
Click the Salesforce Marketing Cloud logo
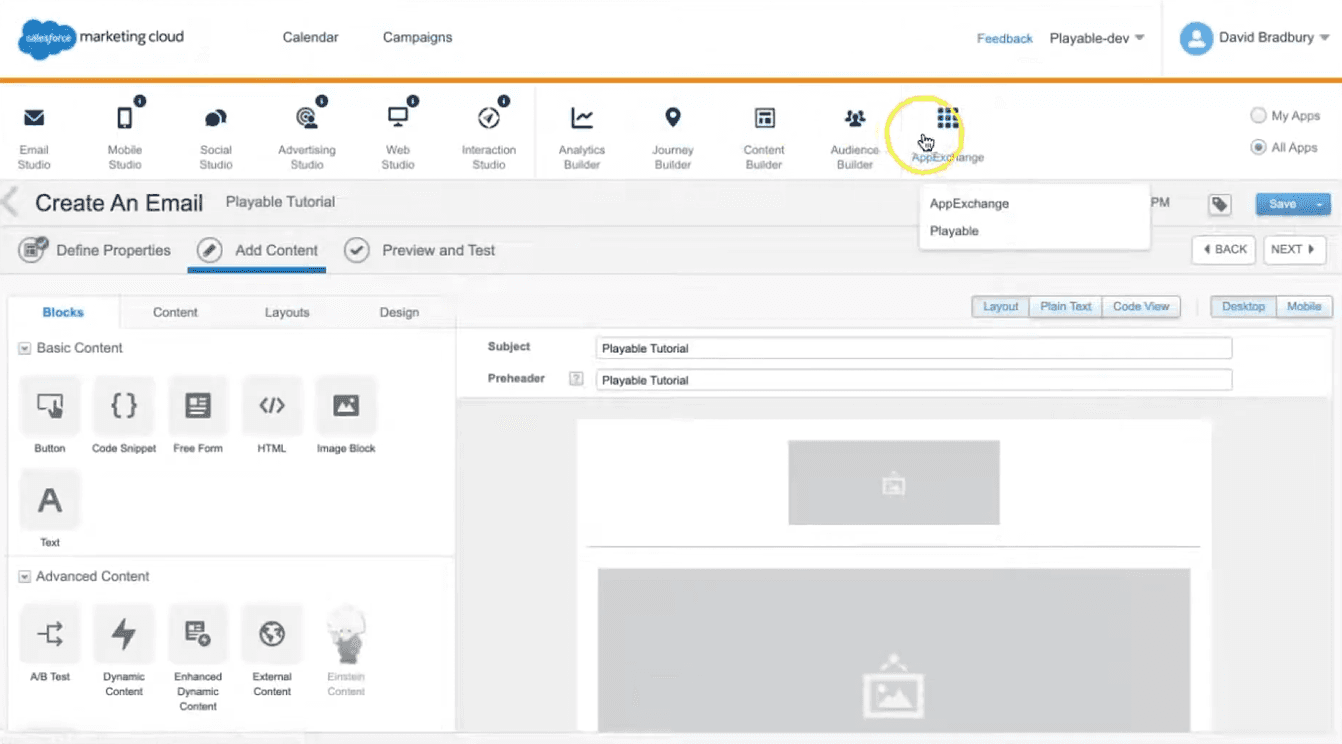101,38
